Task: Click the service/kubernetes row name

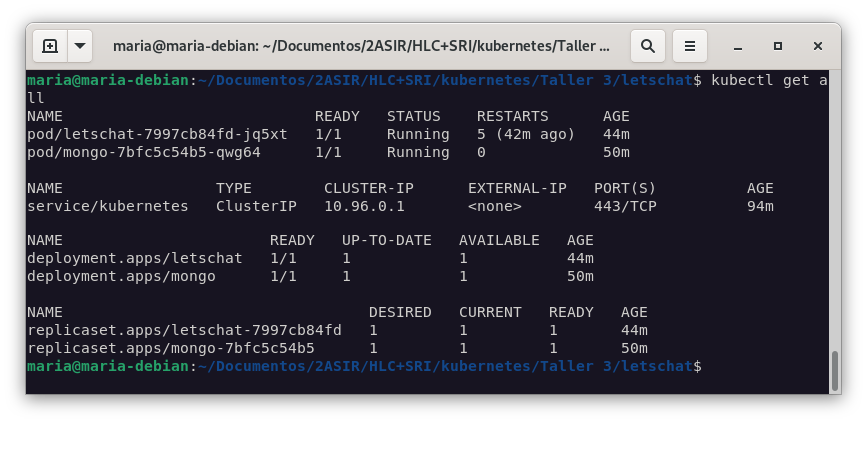Action: [107, 206]
